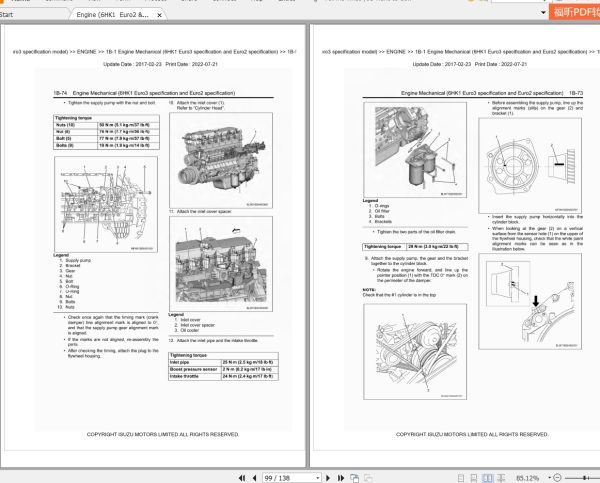Close the Engine (6HK1 Euro2 tab
Screen dimensions: 600x483
pyautogui.click(x=160, y=15)
